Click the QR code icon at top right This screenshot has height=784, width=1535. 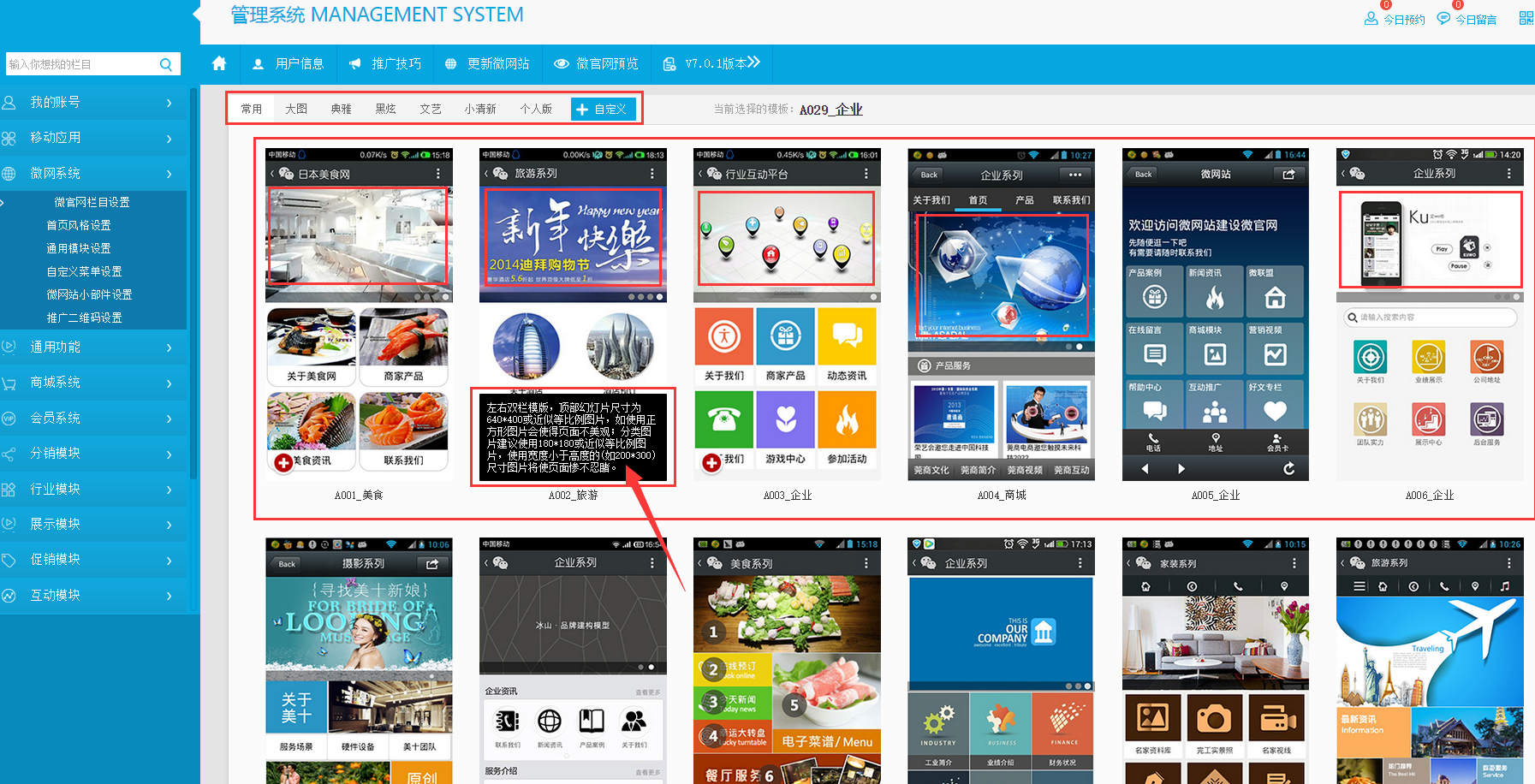pyautogui.click(x=1526, y=18)
